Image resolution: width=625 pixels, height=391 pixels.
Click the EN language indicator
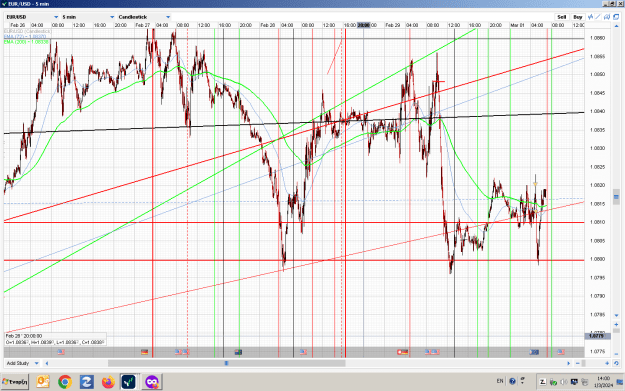pos(500,381)
